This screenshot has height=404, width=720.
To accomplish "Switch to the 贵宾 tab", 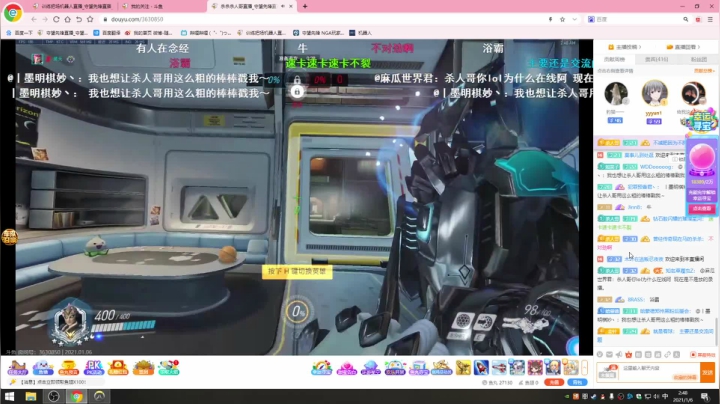I will click(656, 59).
